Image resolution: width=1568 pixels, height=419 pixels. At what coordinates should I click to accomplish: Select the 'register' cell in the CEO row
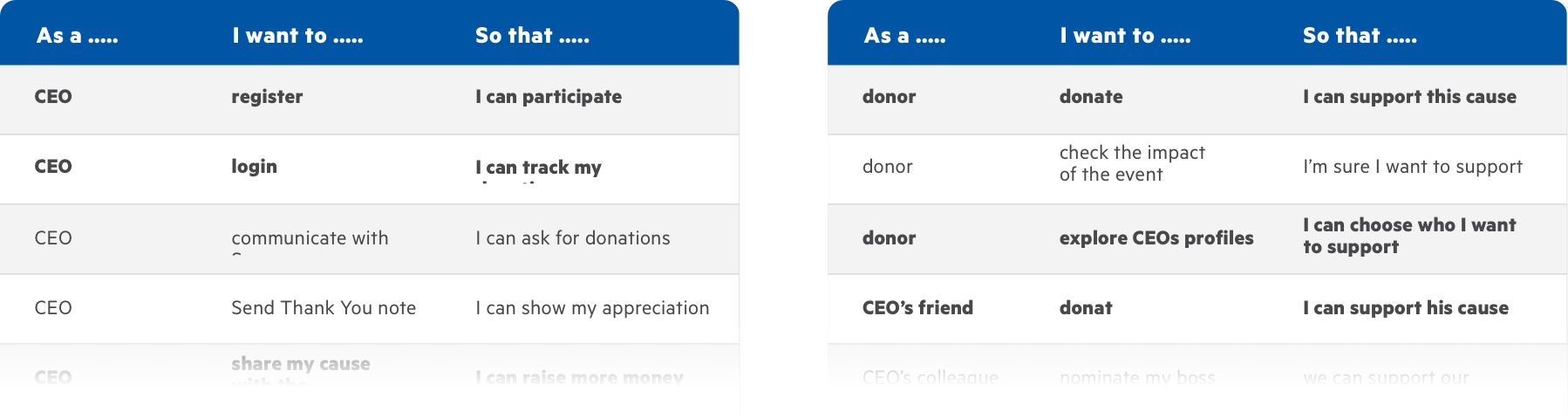point(267,97)
